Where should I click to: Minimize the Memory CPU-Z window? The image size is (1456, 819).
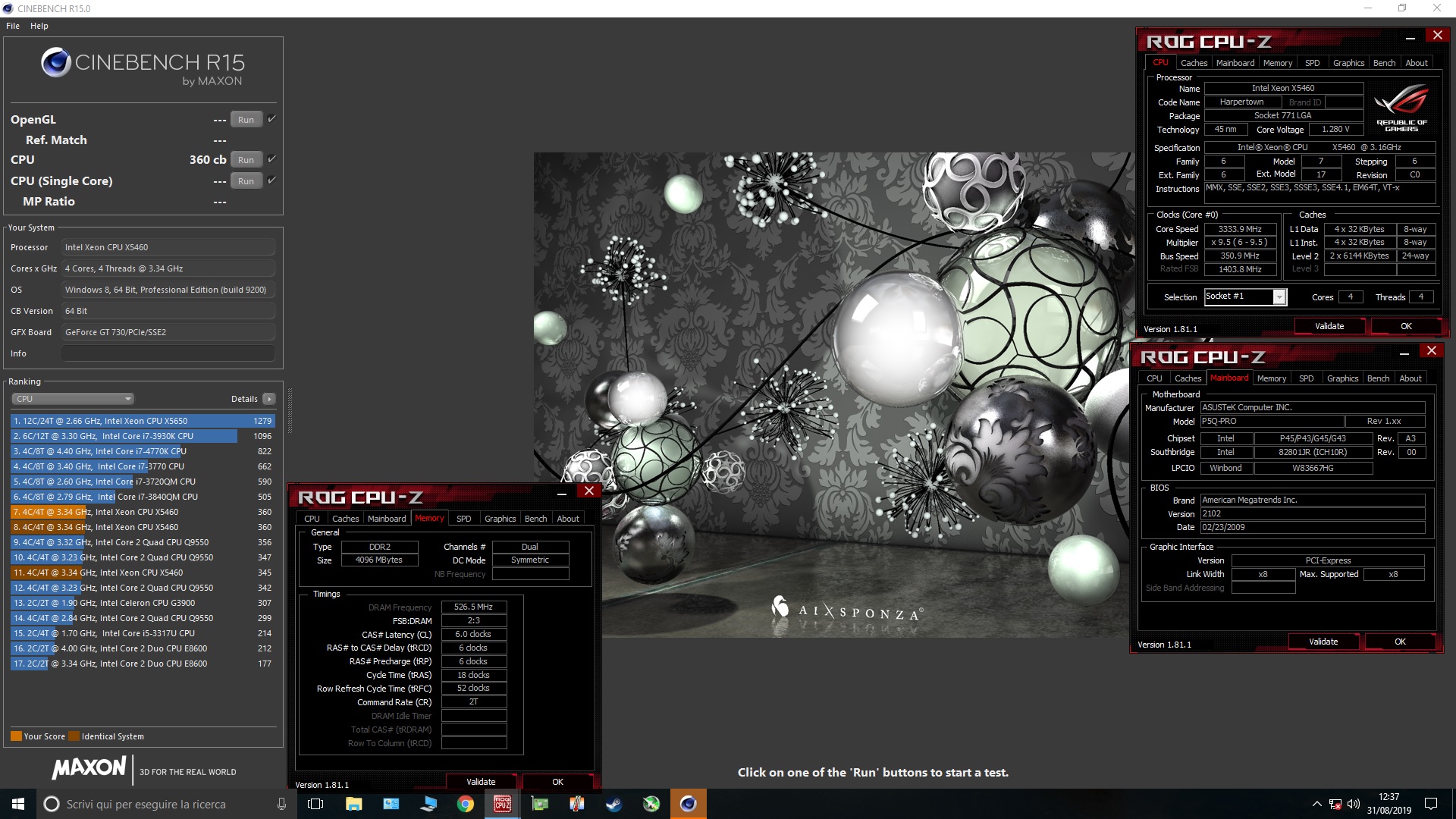coord(562,493)
